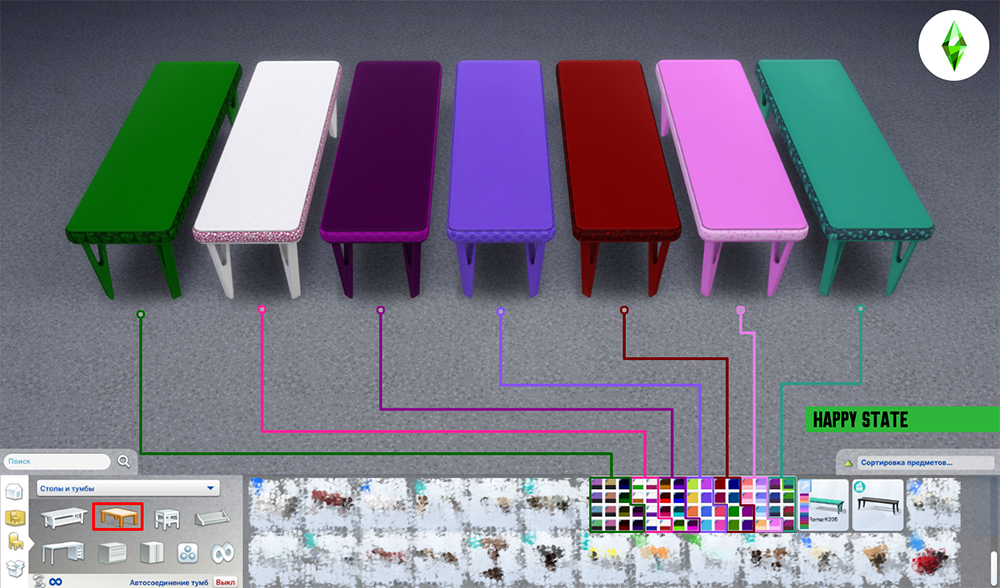Pick the lime green color swatch
The height and width of the screenshot is (588, 1000).
(x=693, y=484)
